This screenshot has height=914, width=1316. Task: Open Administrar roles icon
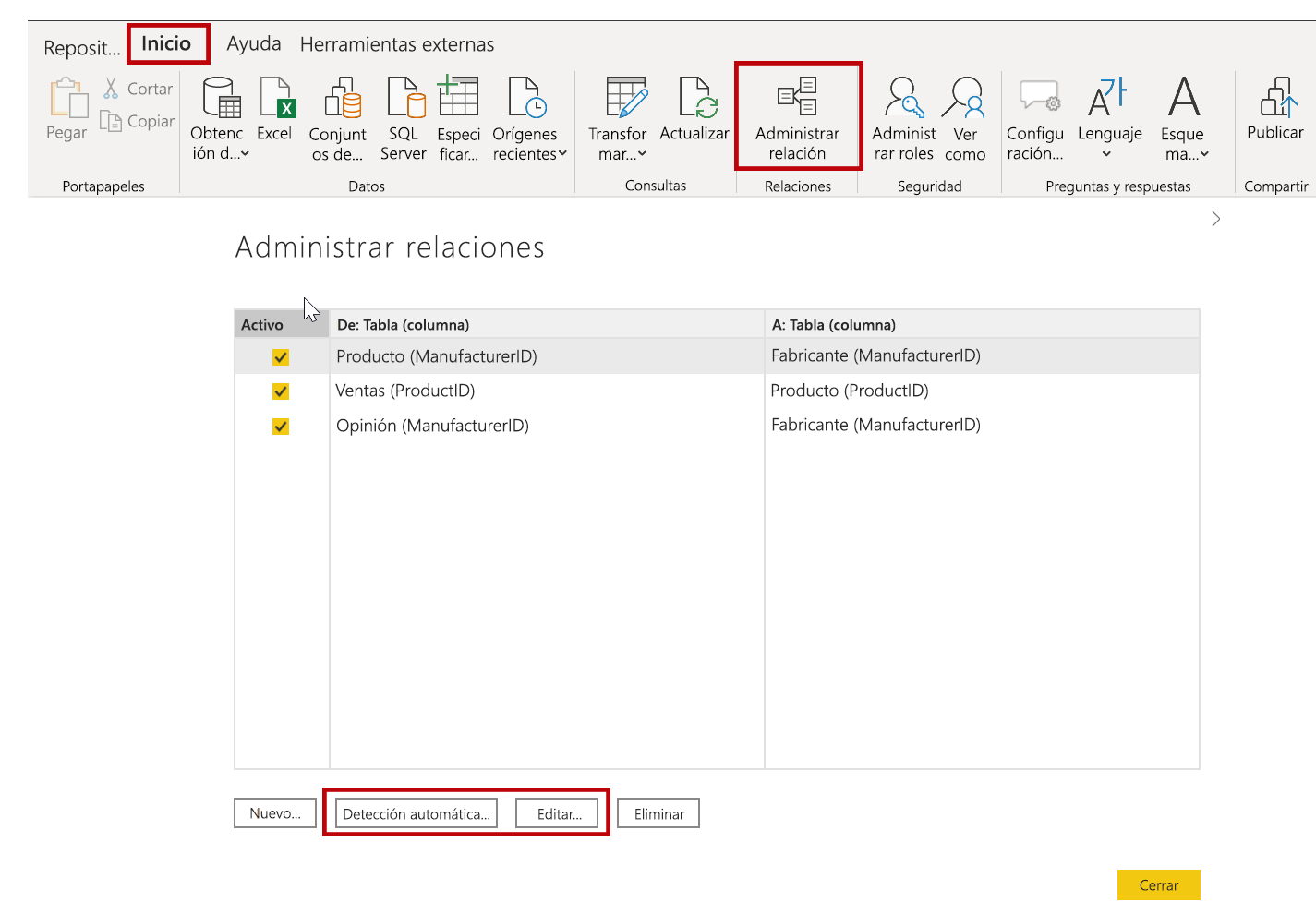[x=905, y=97]
